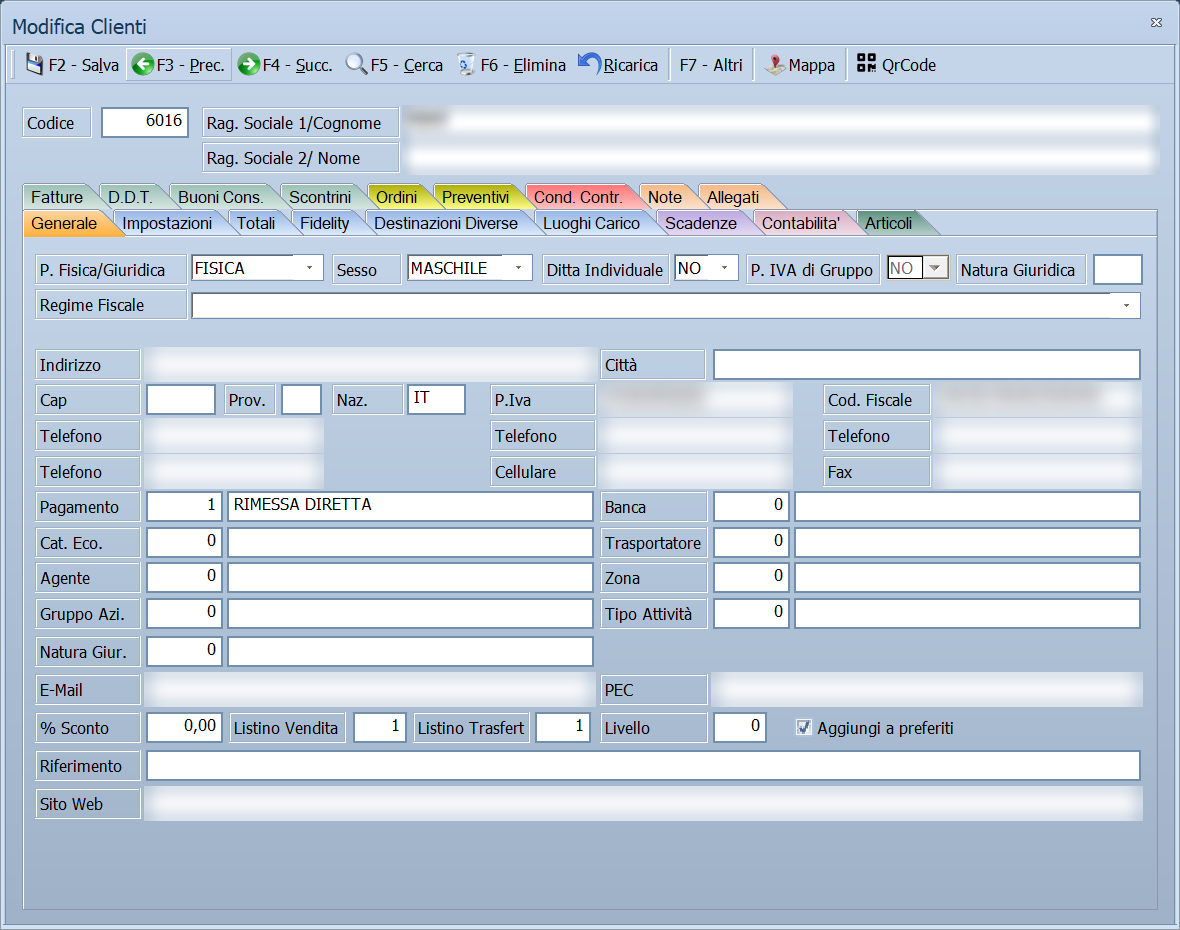Click the Naz. field showing IT
1180x930 pixels.
[x=436, y=400]
